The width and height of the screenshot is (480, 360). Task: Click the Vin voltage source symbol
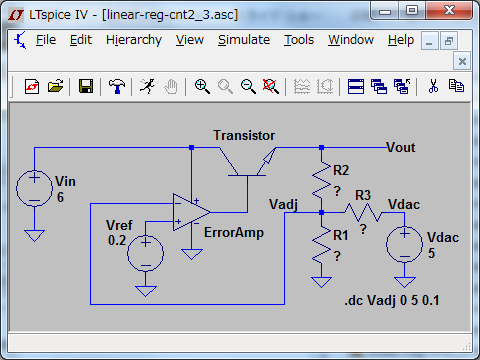pyautogui.click(x=34, y=188)
